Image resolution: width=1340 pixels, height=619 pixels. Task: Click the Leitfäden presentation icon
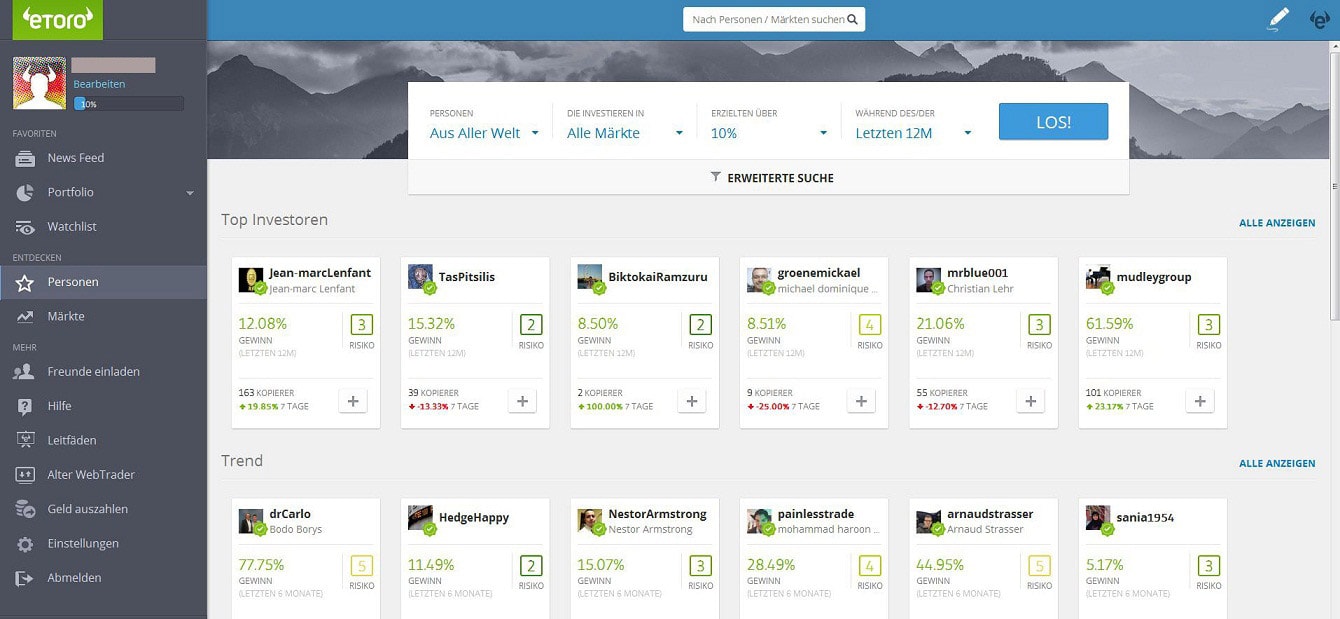tap(25, 440)
